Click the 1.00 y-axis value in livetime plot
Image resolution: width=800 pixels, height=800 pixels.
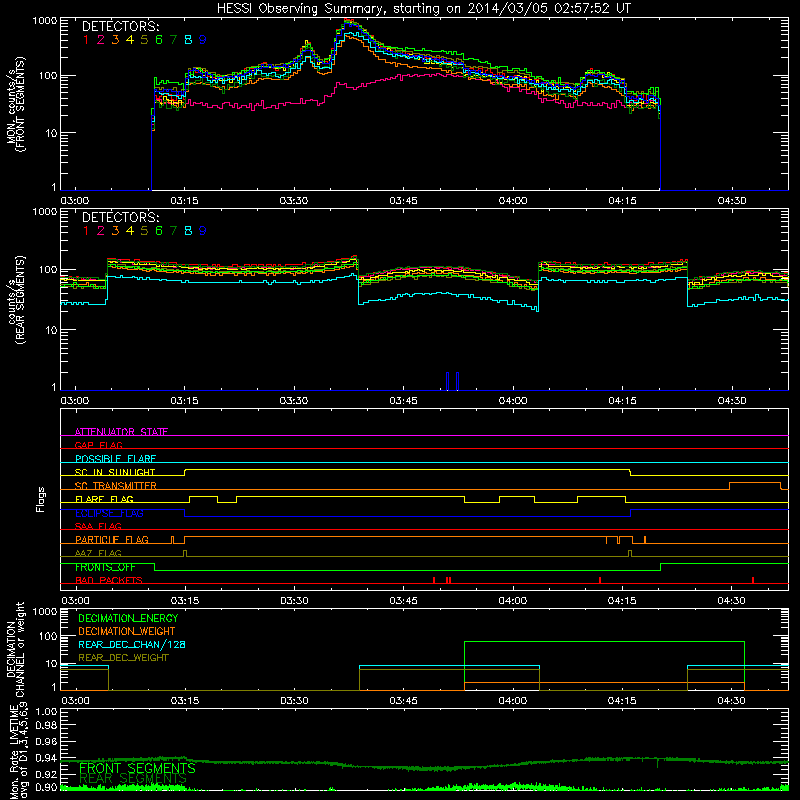tap(46, 711)
